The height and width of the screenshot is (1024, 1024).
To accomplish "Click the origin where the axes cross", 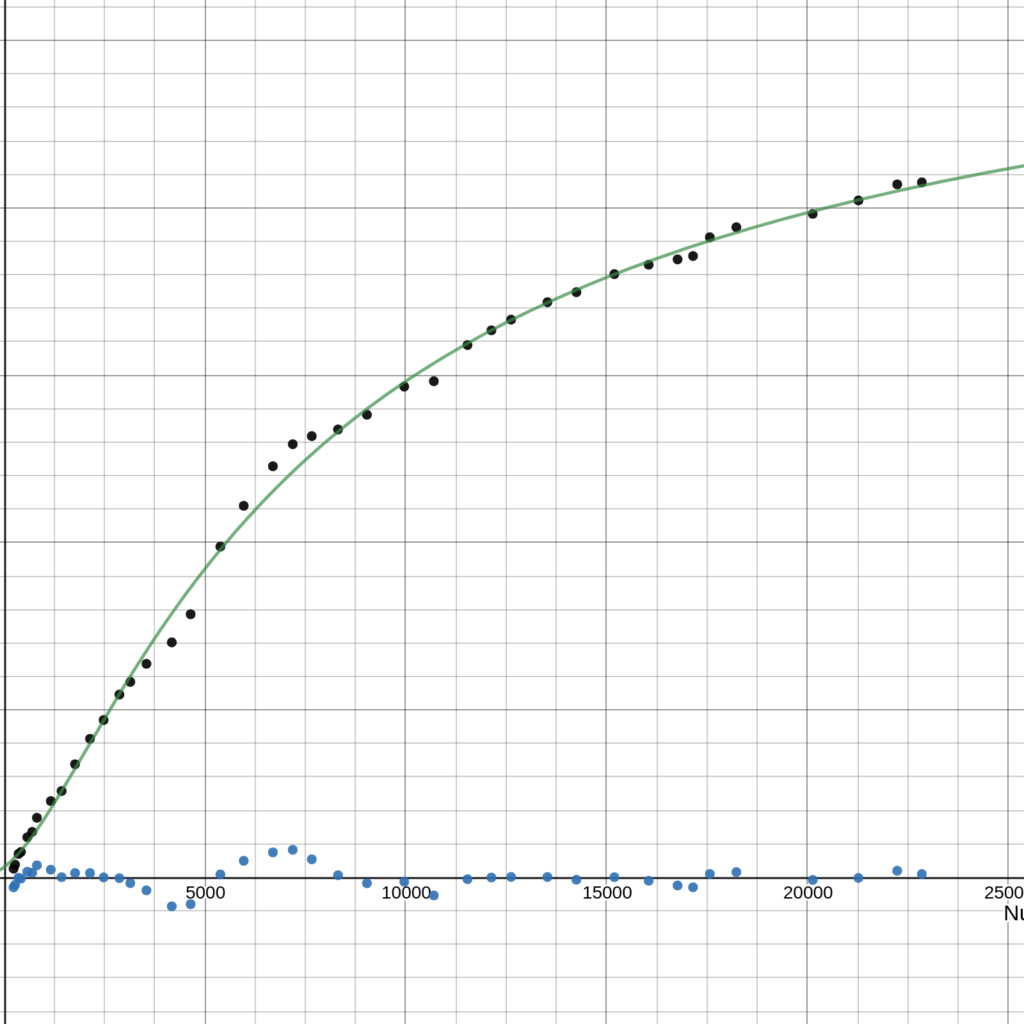I will (x=5, y=878).
